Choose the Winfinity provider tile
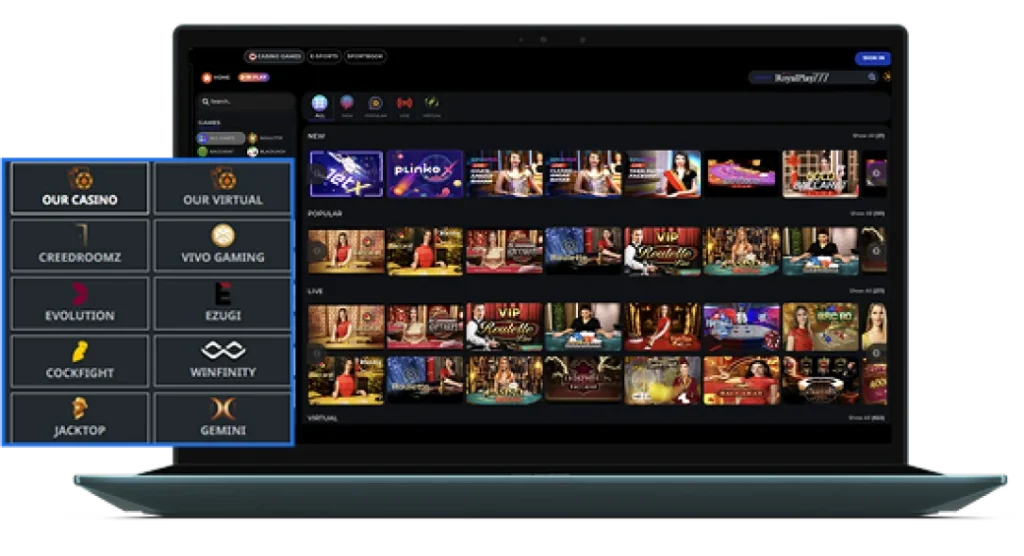The height and width of the screenshot is (556, 1024). [x=223, y=361]
